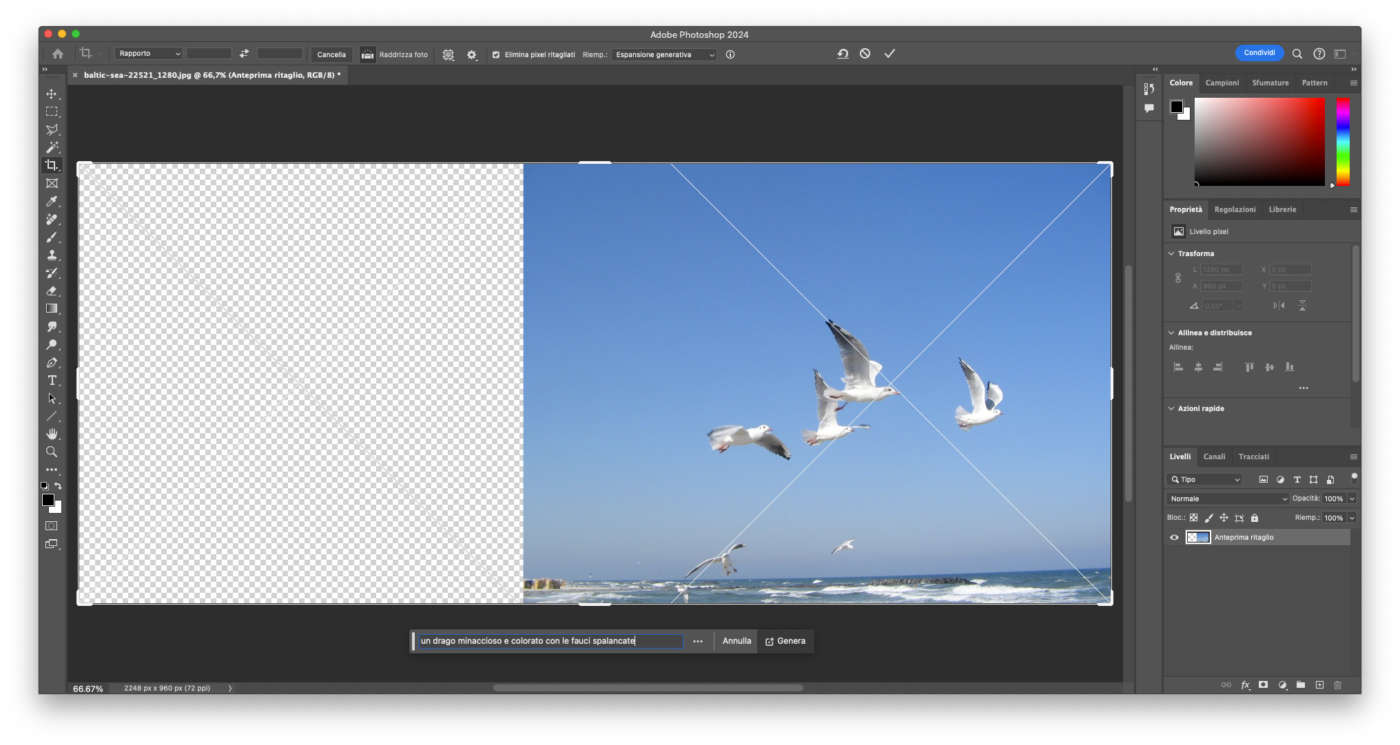Open the Normale blend mode dropdown

click(x=1228, y=498)
